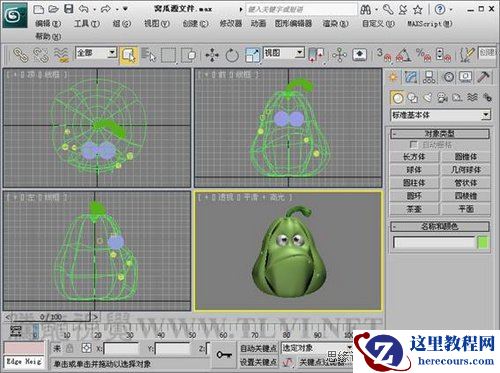Expand the quick access toolbar dropdown arrow

[125, 9]
